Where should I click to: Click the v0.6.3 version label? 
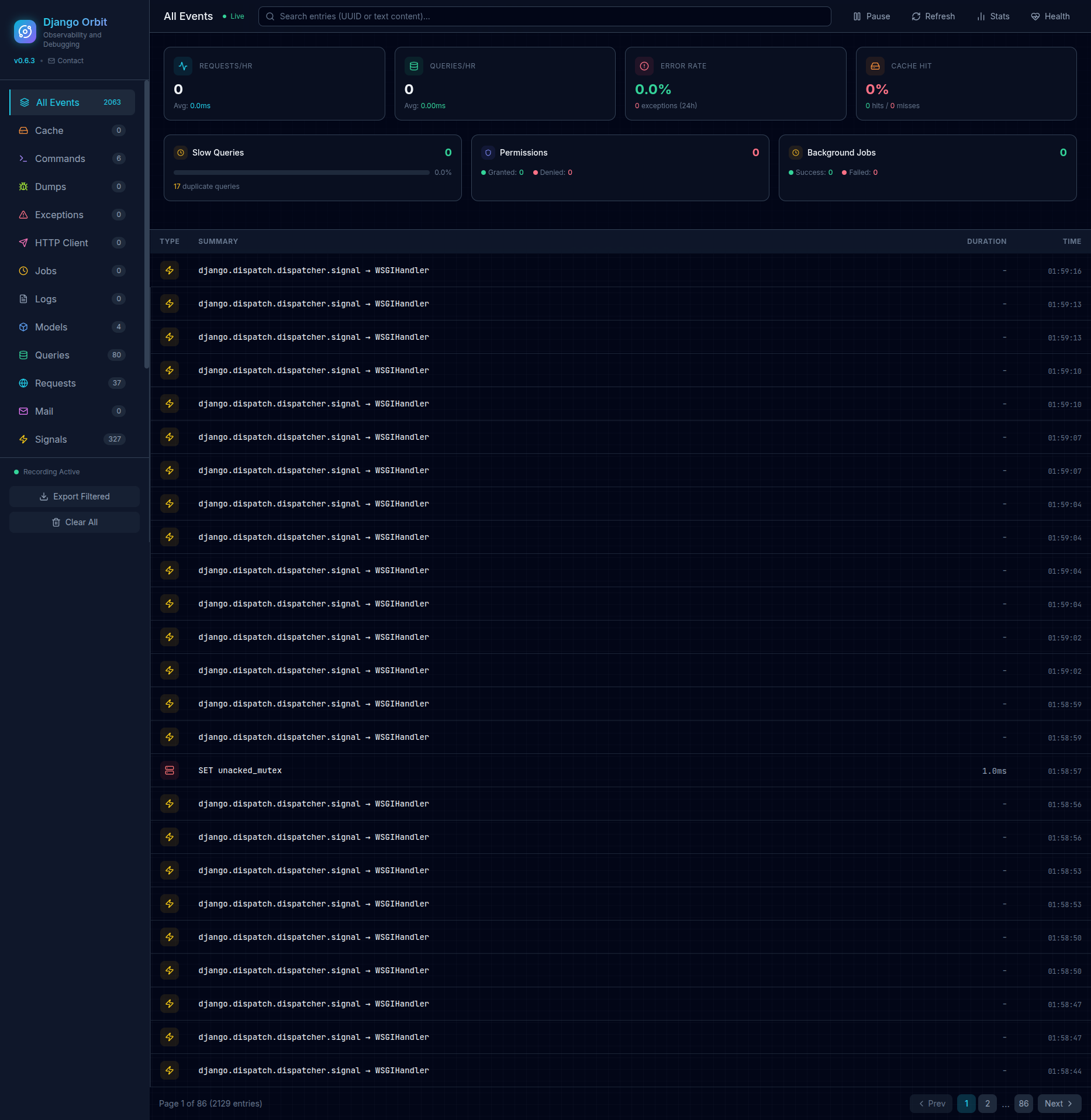point(25,61)
